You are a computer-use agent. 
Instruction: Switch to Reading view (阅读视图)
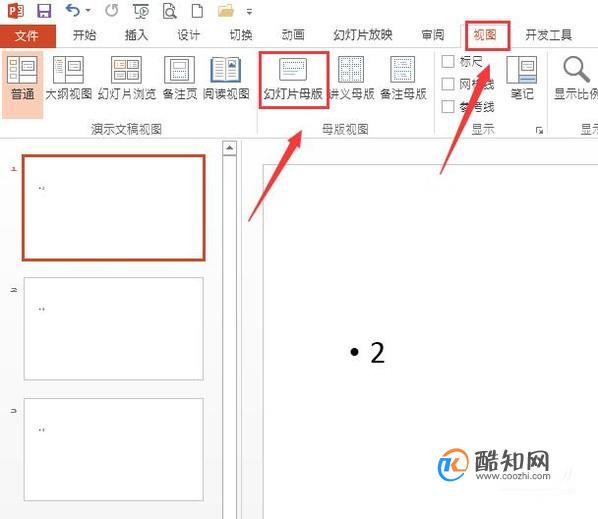click(x=226, y=78)
